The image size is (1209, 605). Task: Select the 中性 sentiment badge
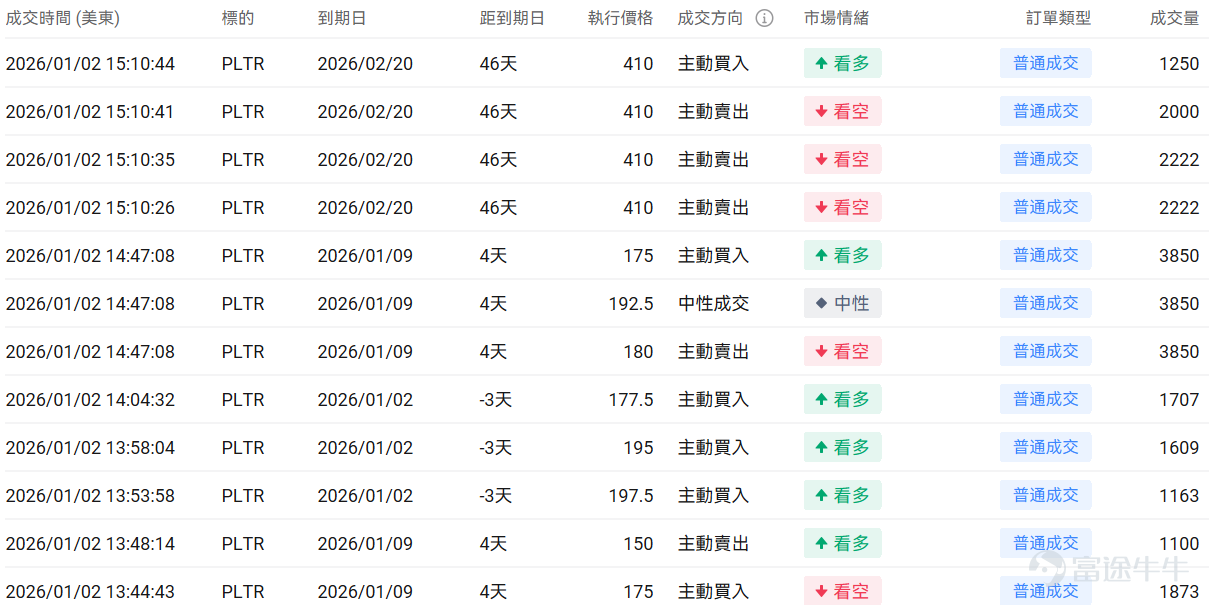point(843,303)
